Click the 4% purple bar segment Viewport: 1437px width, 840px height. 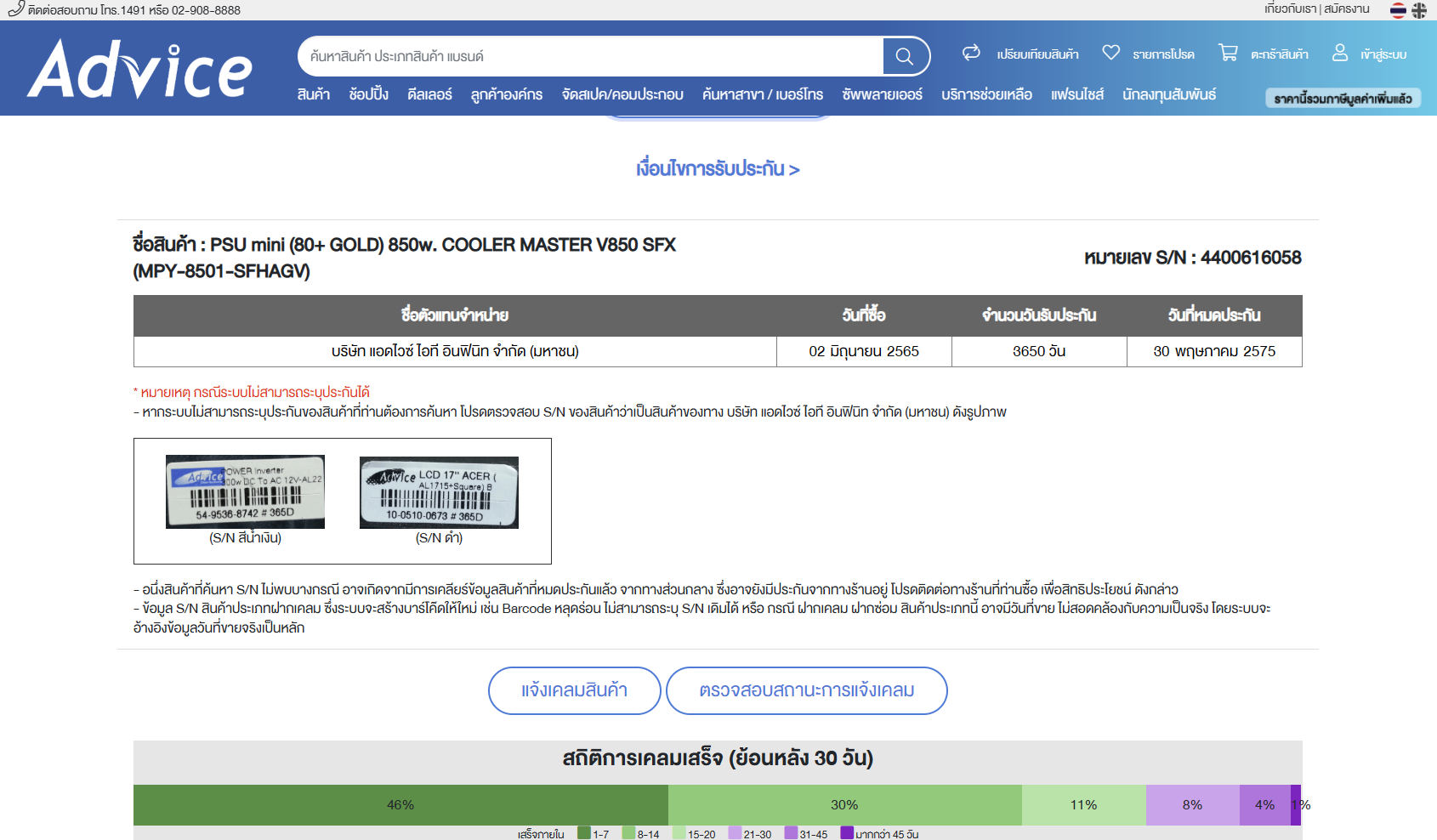[x=1264, y=804]
